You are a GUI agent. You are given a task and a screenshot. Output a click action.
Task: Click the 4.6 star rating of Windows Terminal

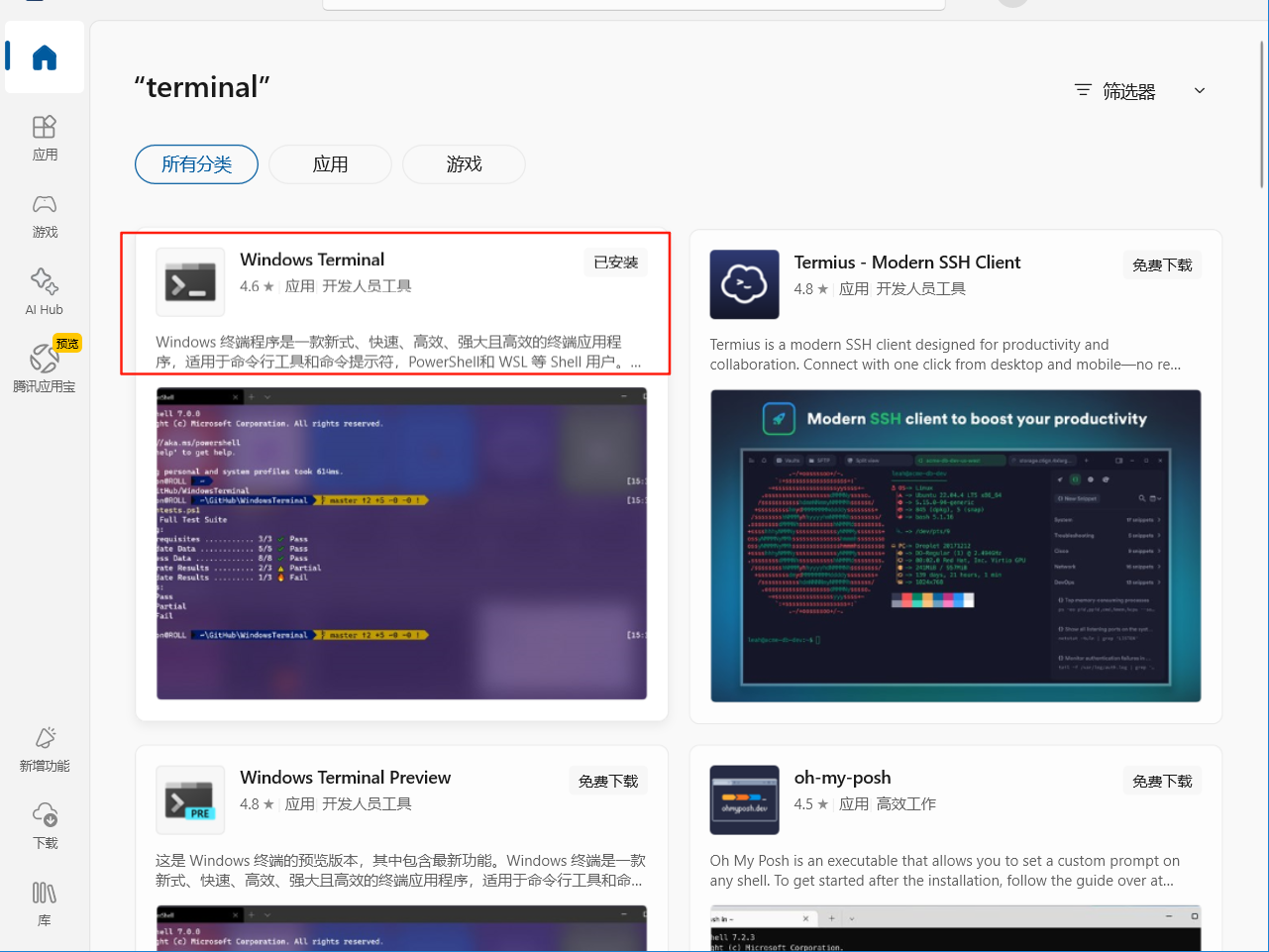pos(257,286)
